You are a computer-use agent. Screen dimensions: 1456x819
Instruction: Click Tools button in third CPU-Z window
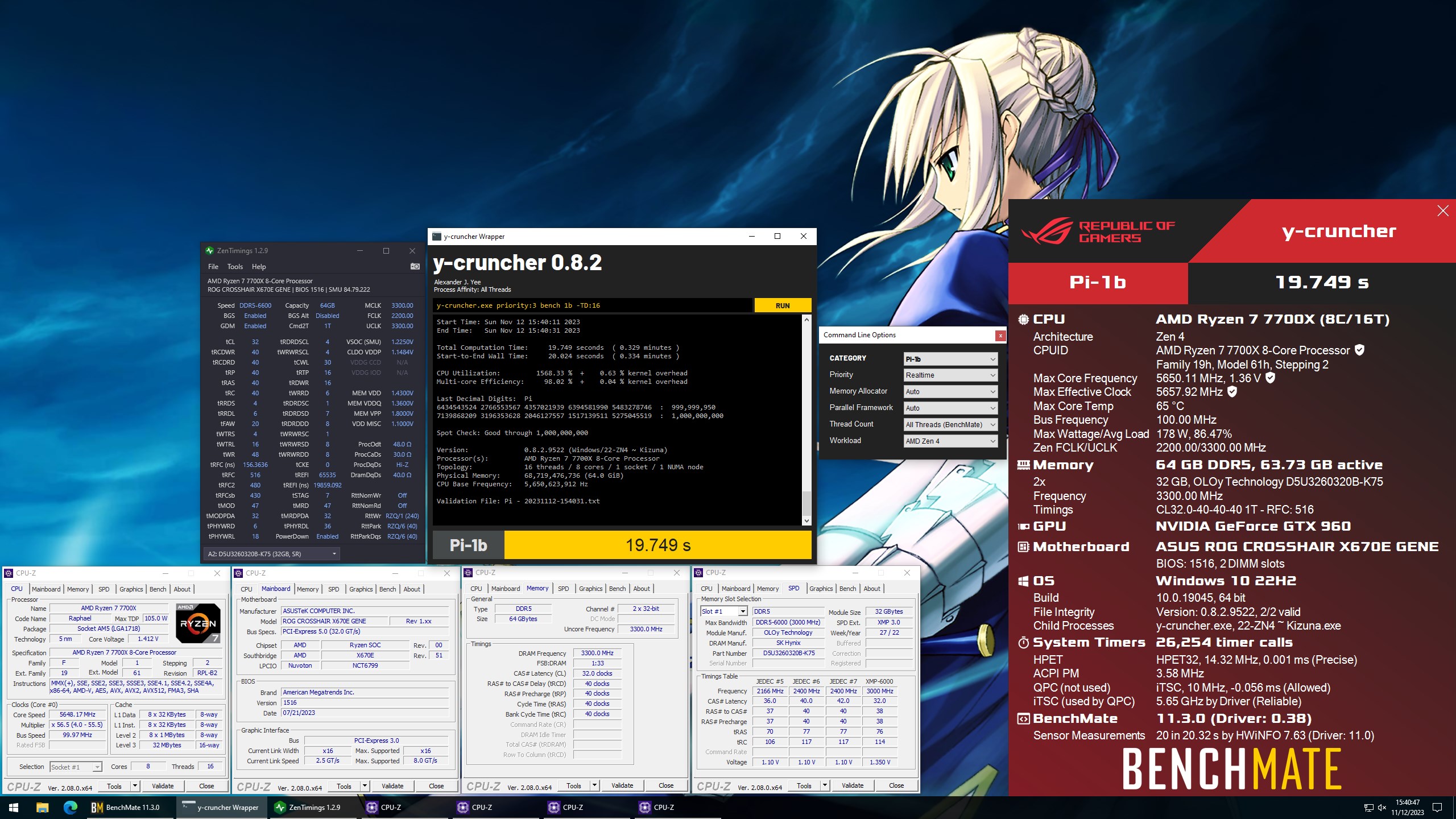point(573,786)
